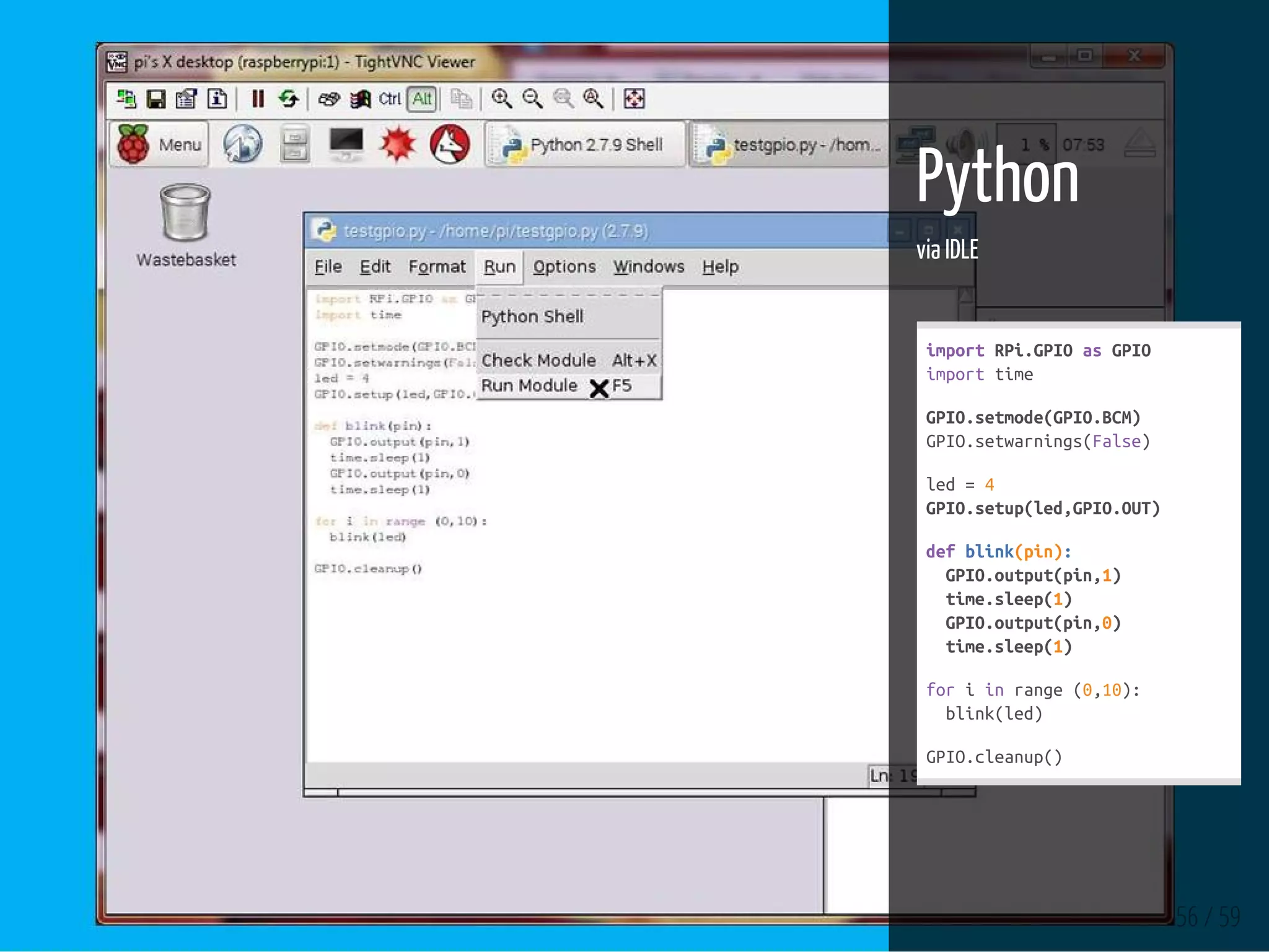
Task: Open the Format menu in IDLE editor
Action: 437,267
